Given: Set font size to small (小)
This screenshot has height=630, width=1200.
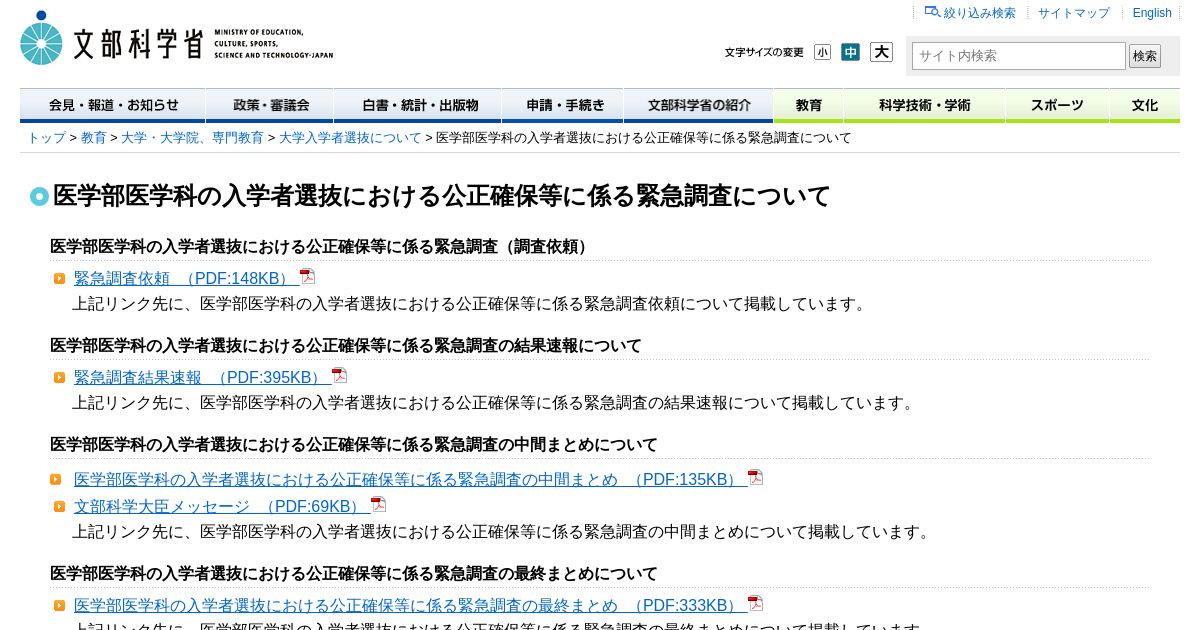Looking at the screenshot, I should (x=822, y=52).
